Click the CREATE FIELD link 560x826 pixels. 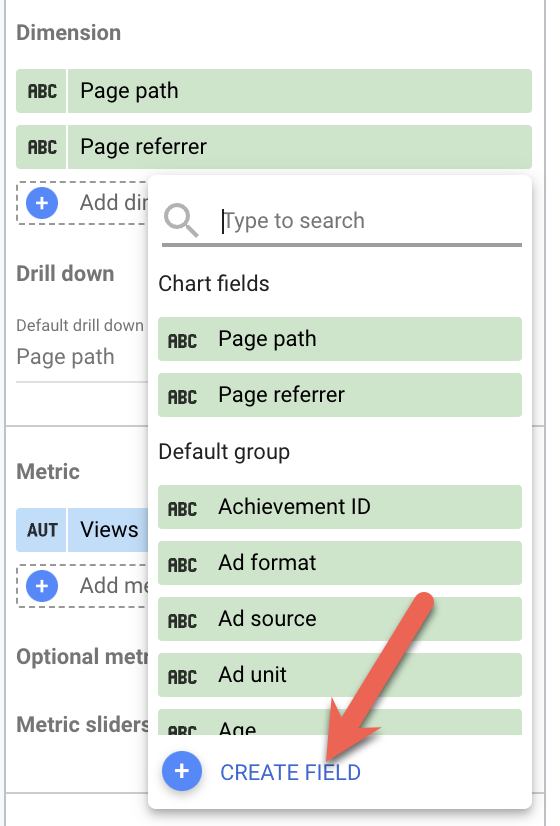[290, 772]
